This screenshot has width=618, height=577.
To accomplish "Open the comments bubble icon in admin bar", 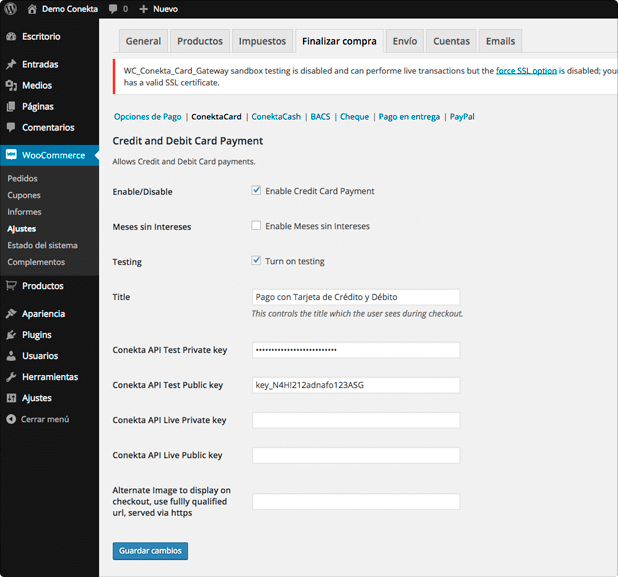I will click(x=113, y=9).
